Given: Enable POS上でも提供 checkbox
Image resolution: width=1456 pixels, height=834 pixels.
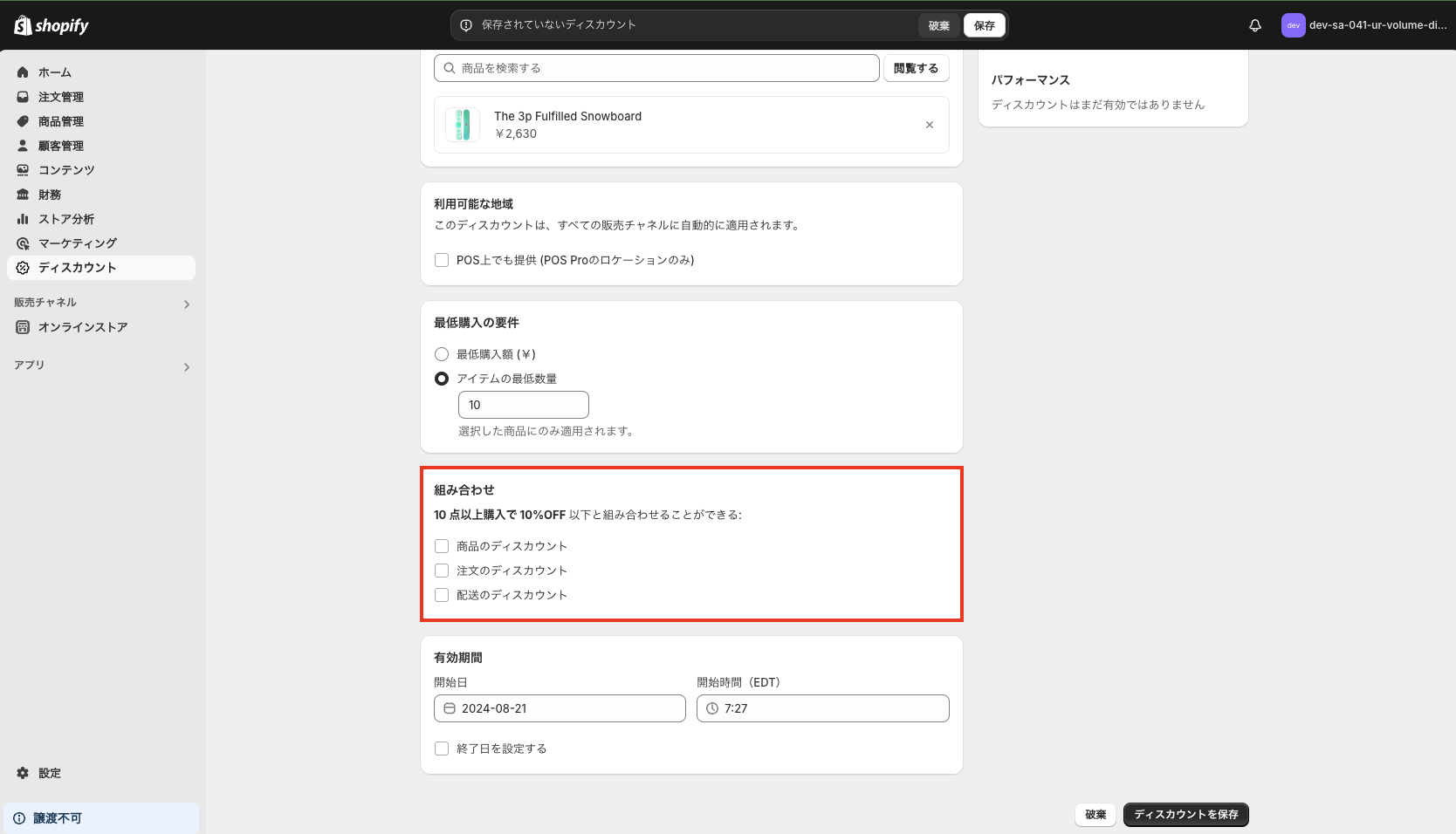Looking at the screenshot, I should (442, 260).
